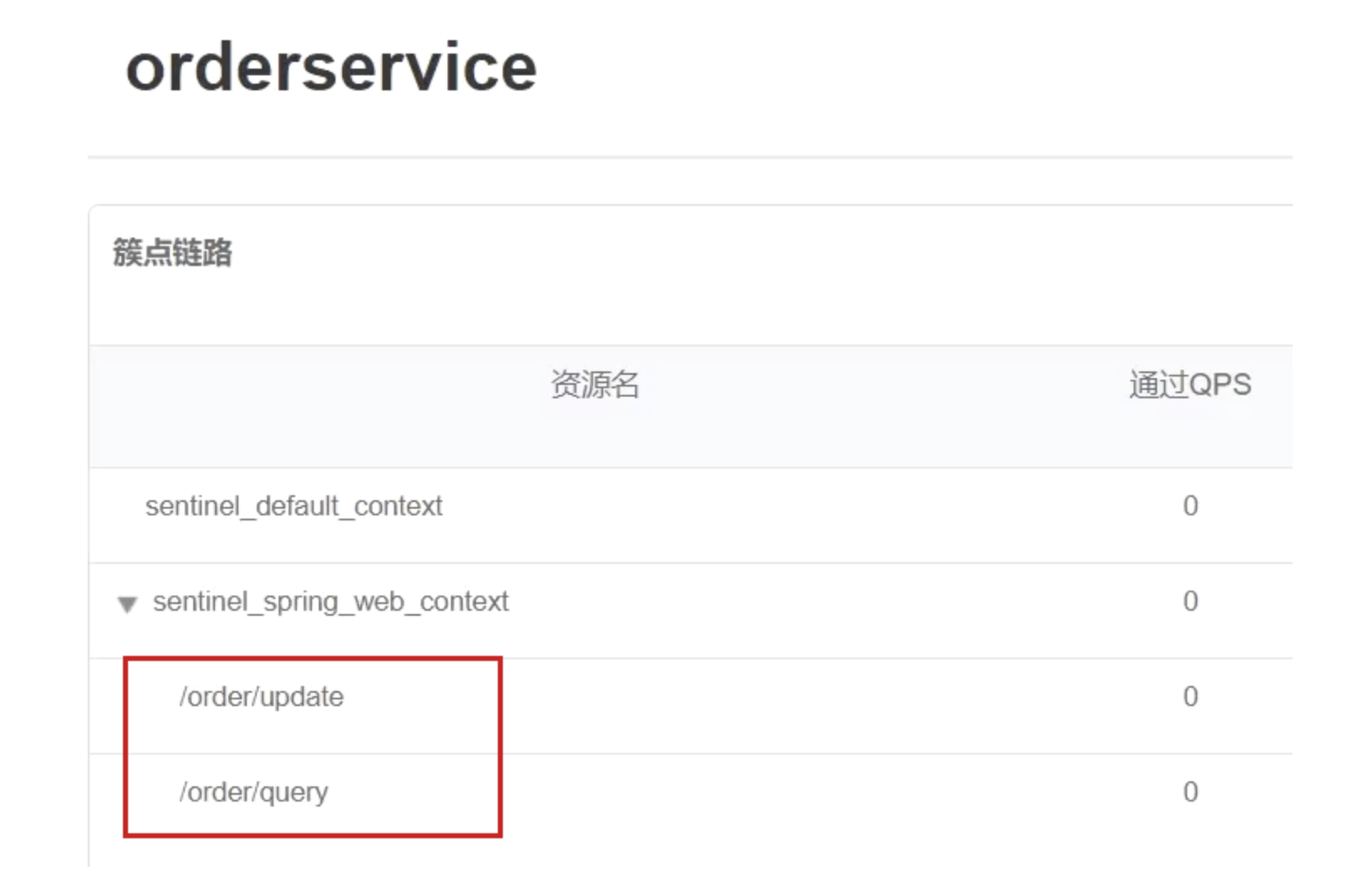Click the 通过QPS column header
Viewport: 1347px width, 896px height.
tap(1190, 385)
